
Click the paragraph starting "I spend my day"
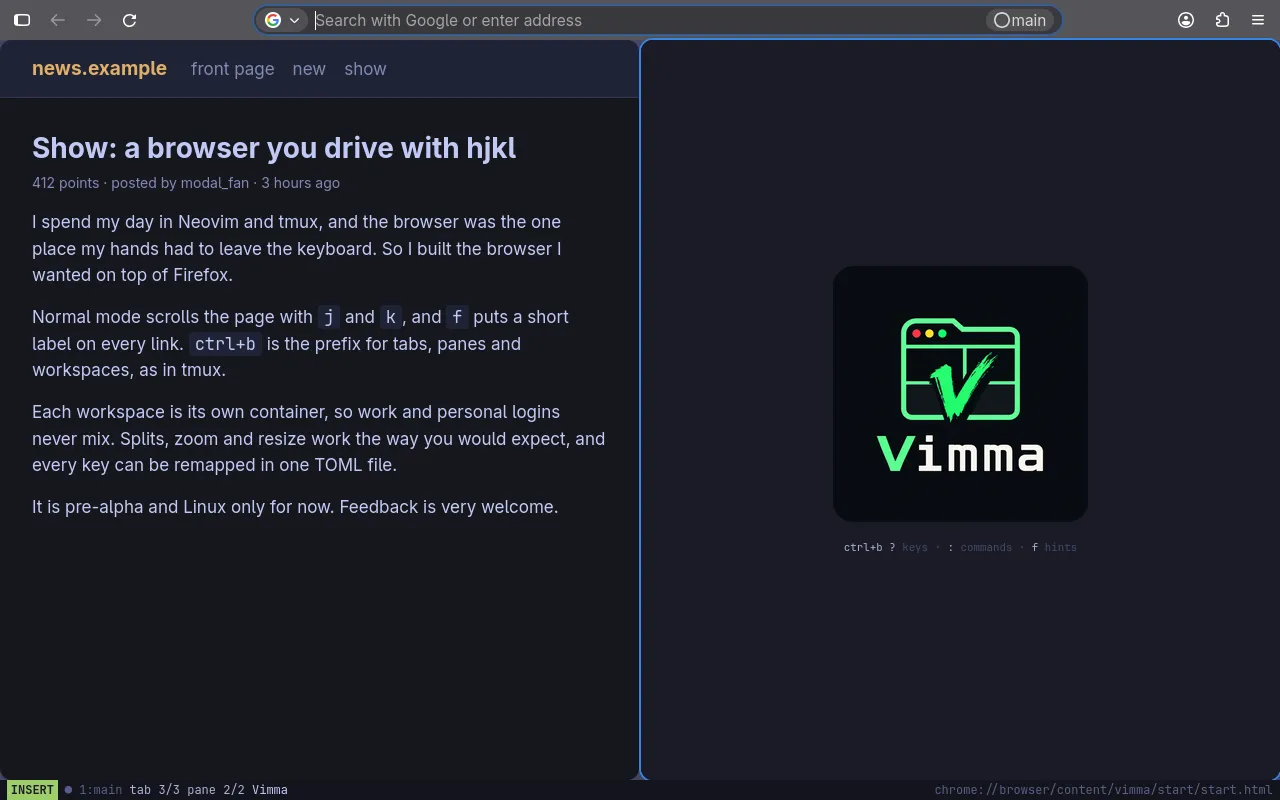click(297, 248)
